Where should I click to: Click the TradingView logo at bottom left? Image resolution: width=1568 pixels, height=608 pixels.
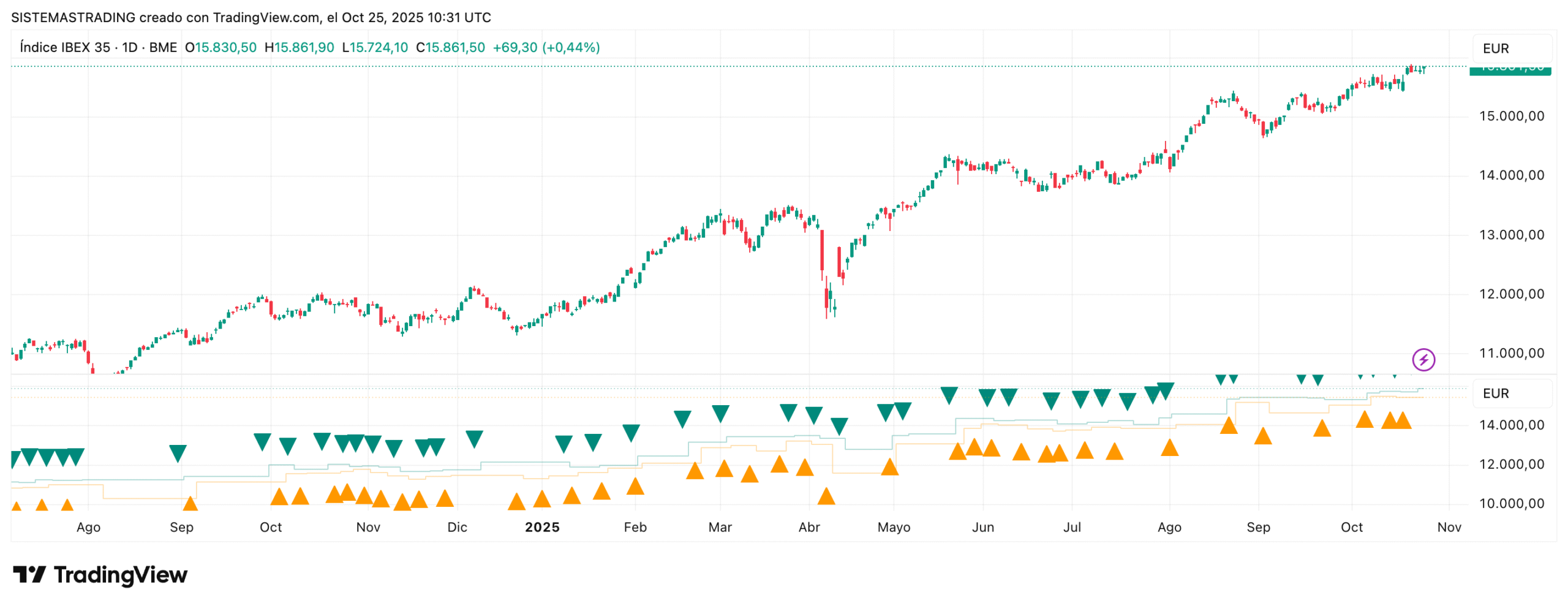[x=100, y=574]
